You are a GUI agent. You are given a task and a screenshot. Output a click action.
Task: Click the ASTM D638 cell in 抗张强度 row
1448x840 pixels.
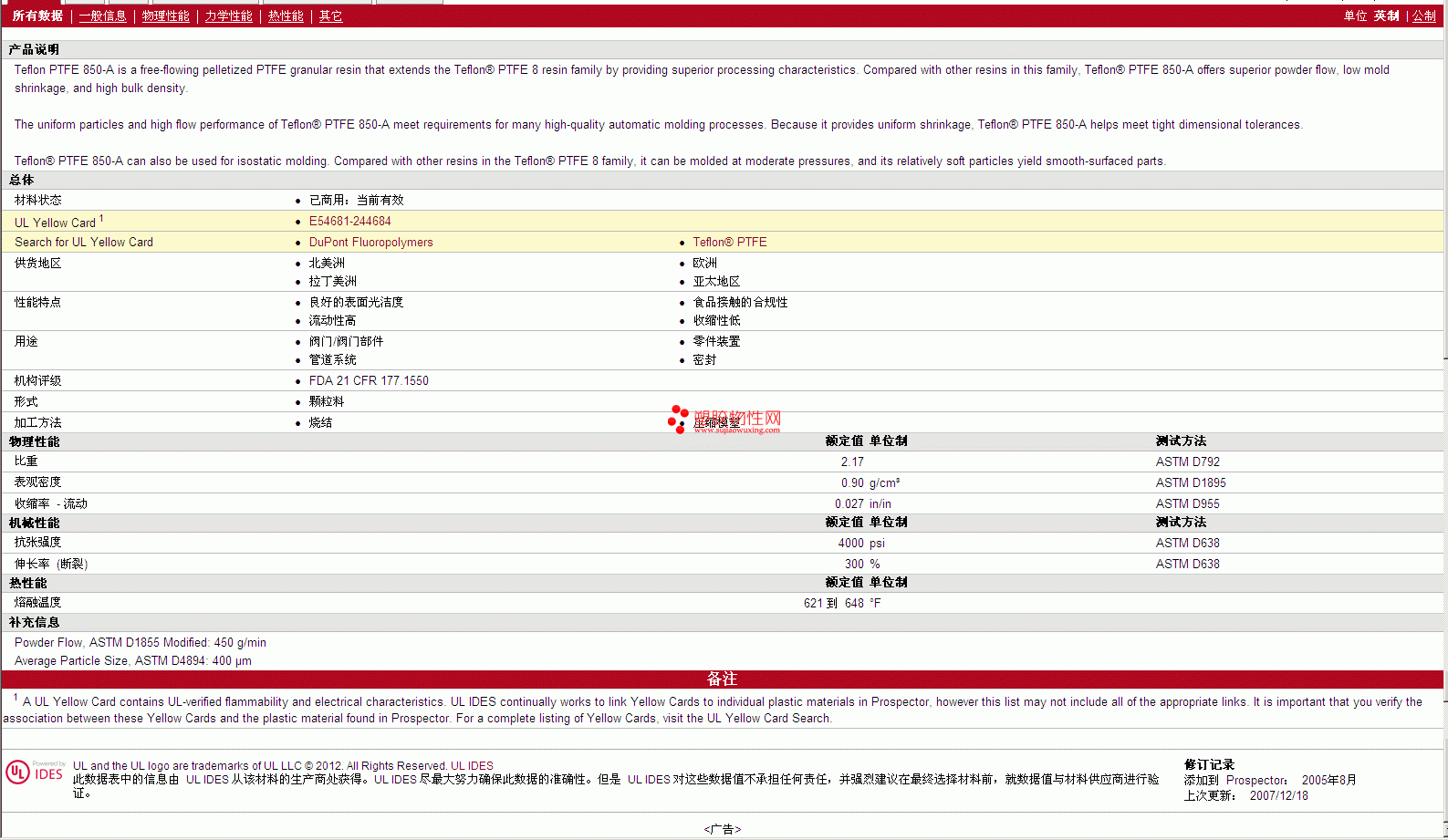[1187, 543]
